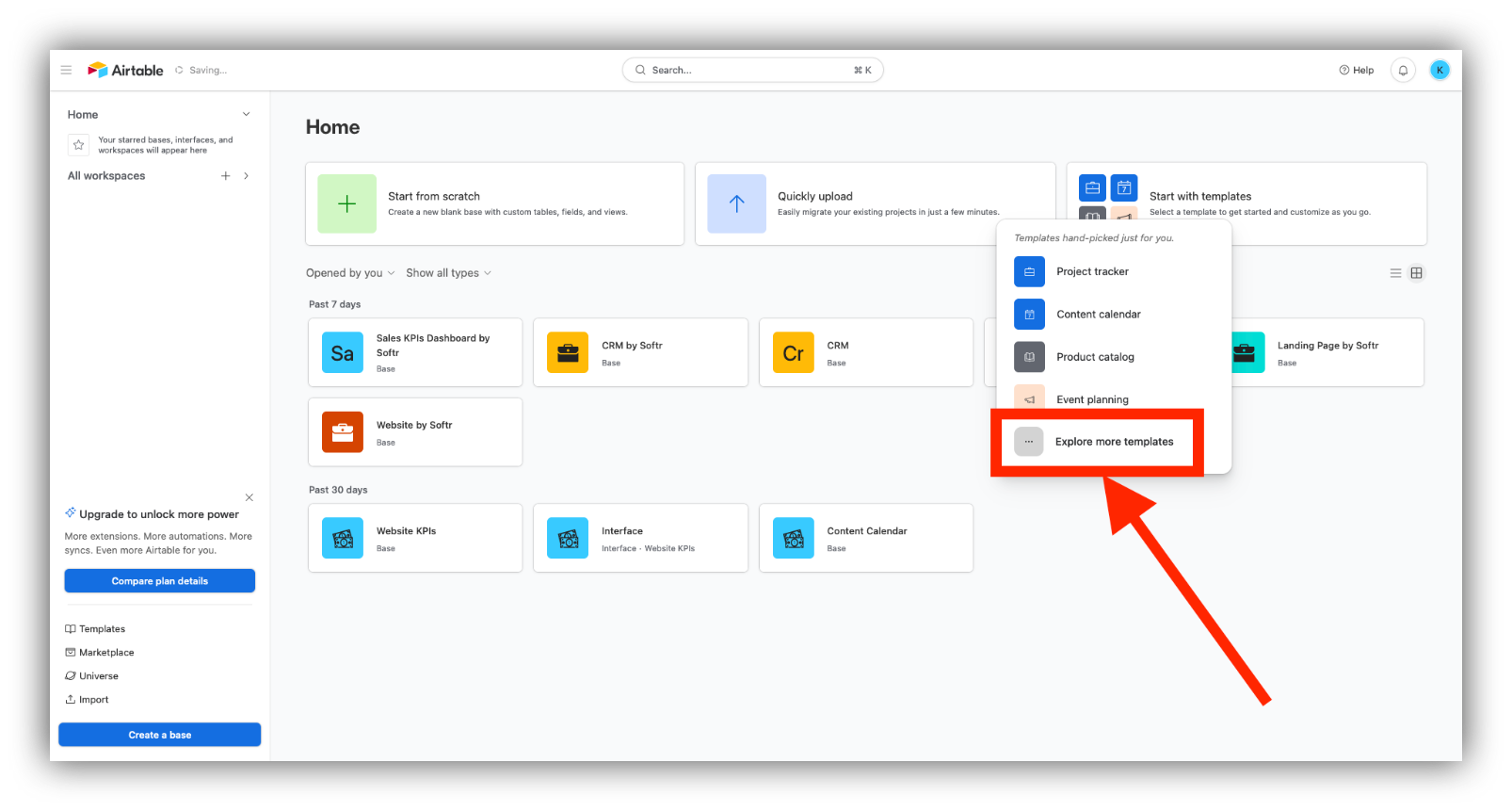
Task: Click the search bar field
Action: coord(752,70)
